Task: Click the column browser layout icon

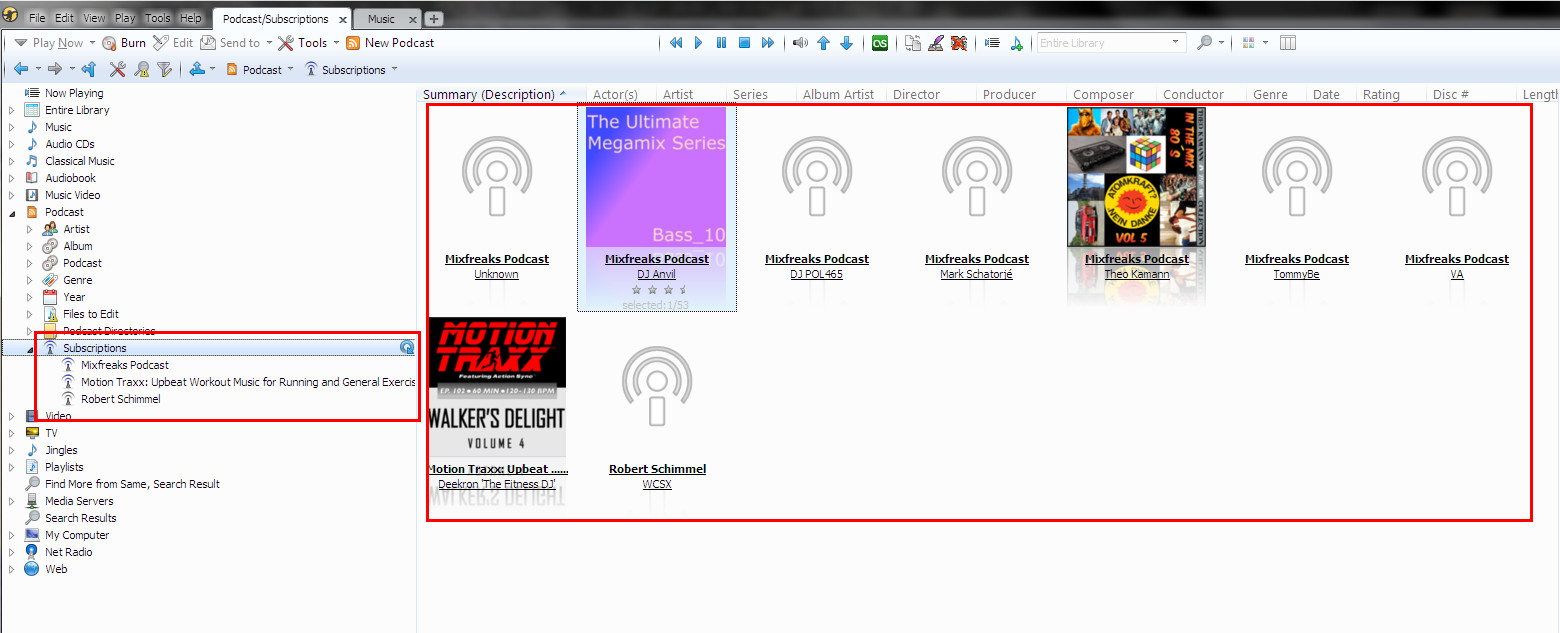Action: 1288,43
